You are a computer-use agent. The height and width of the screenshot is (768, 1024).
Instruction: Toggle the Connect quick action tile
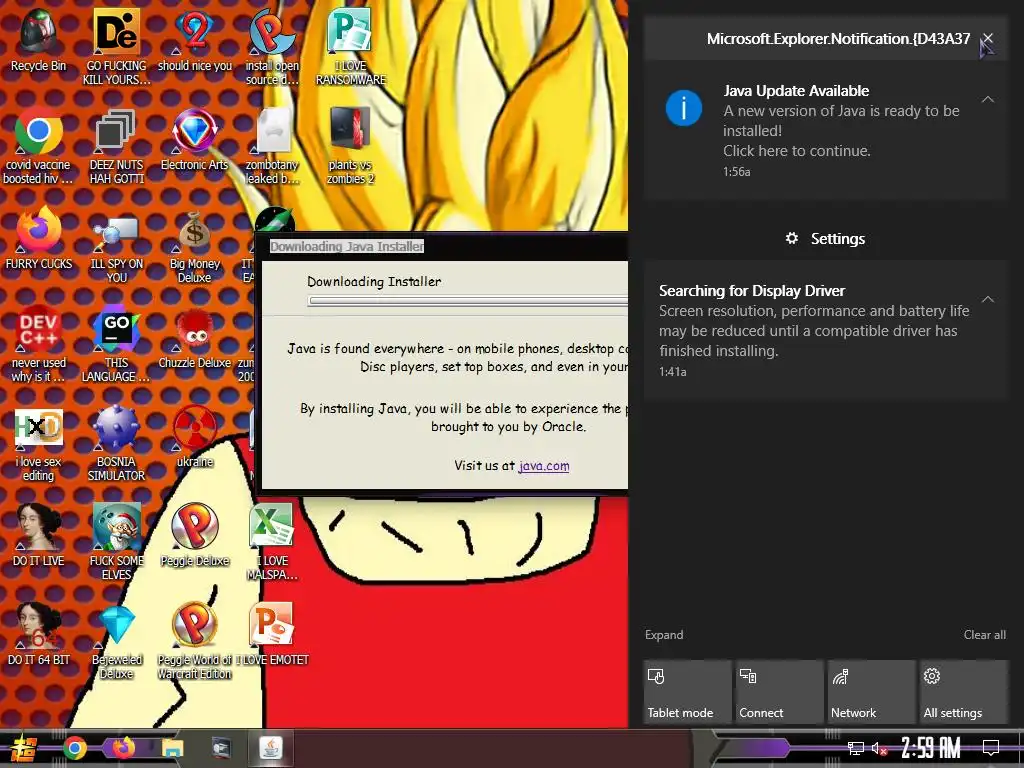pos(780,692)
